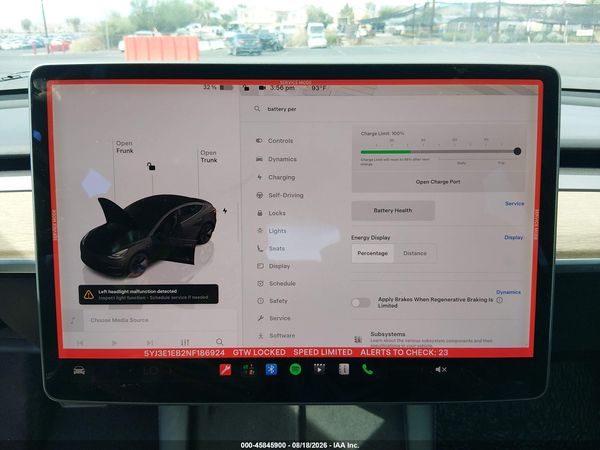600x450 pixels.
Task: Tap the SPEED LIMITED status text
Action: [x=323, y=352]
